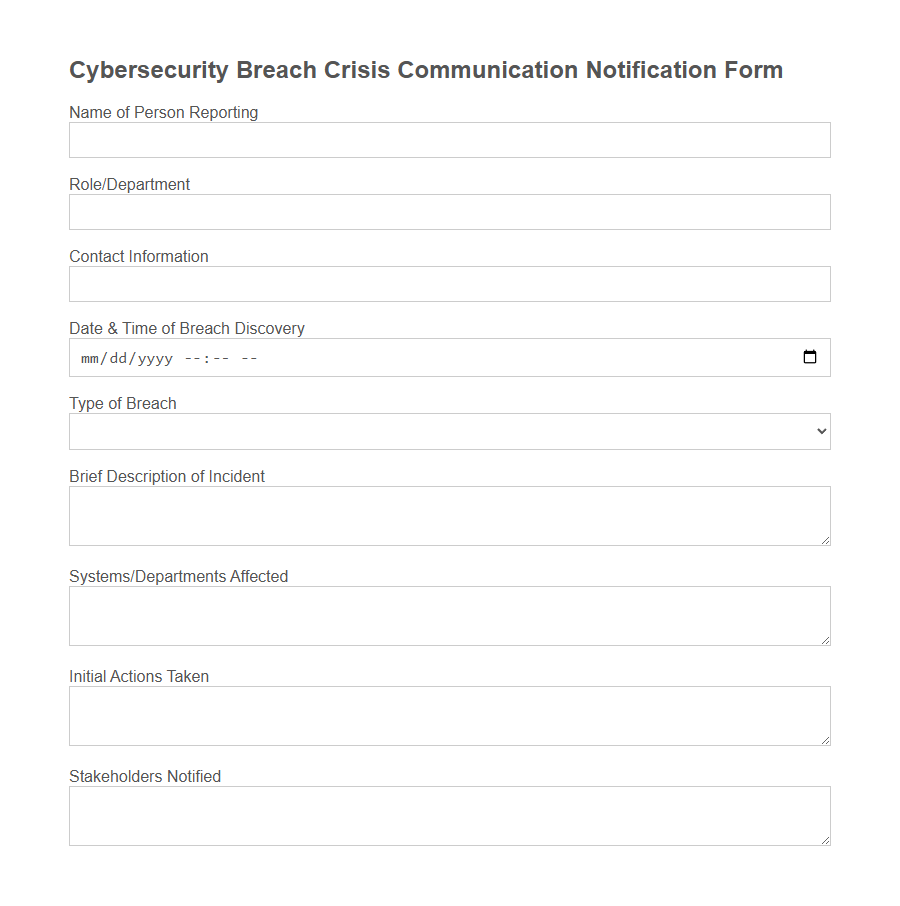Open the date picker calendar icon

(x=810, y=357)
